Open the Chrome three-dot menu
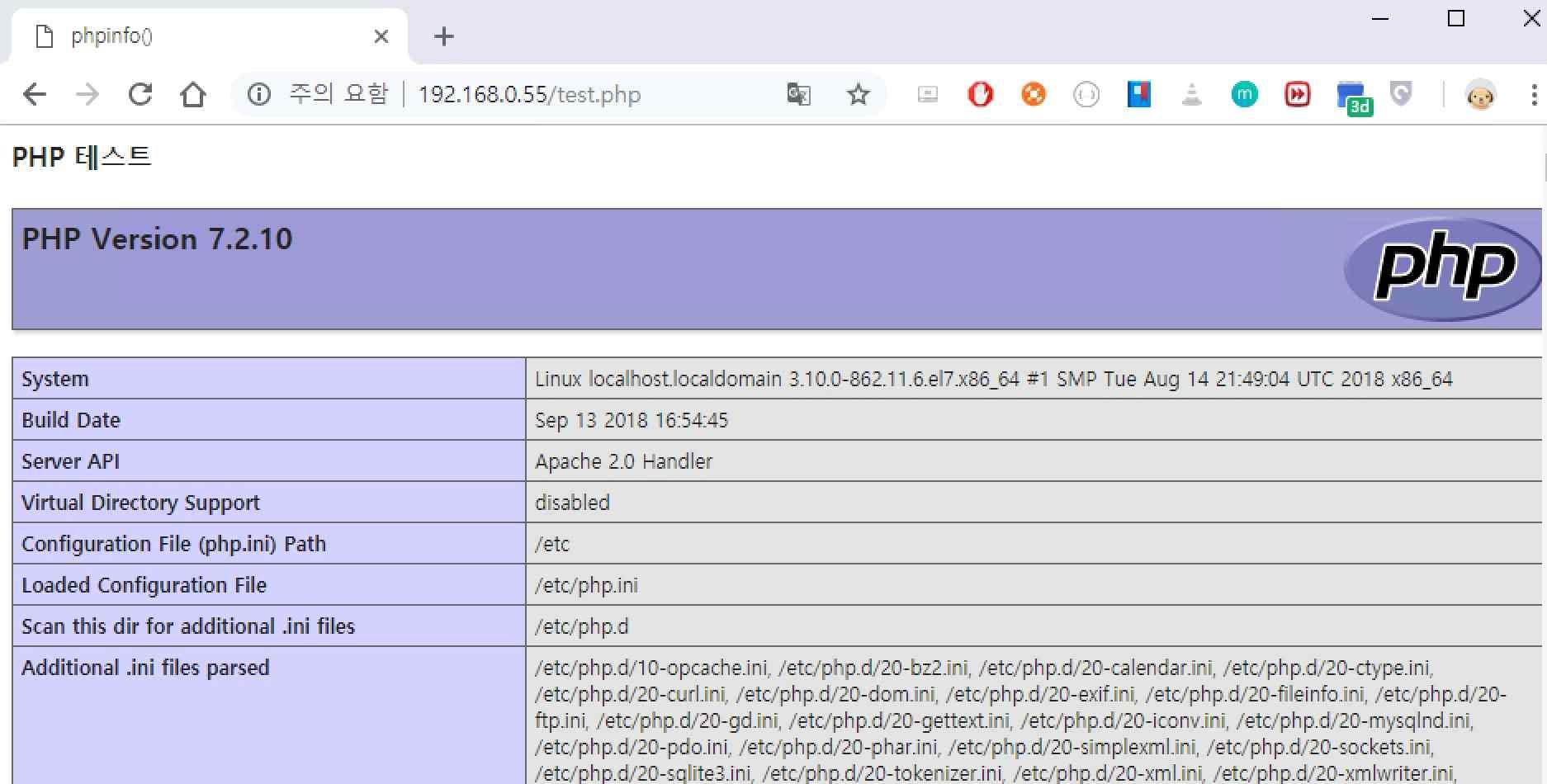The height and width of the screenshot is (784, 1547). (x=1534, y=94)
